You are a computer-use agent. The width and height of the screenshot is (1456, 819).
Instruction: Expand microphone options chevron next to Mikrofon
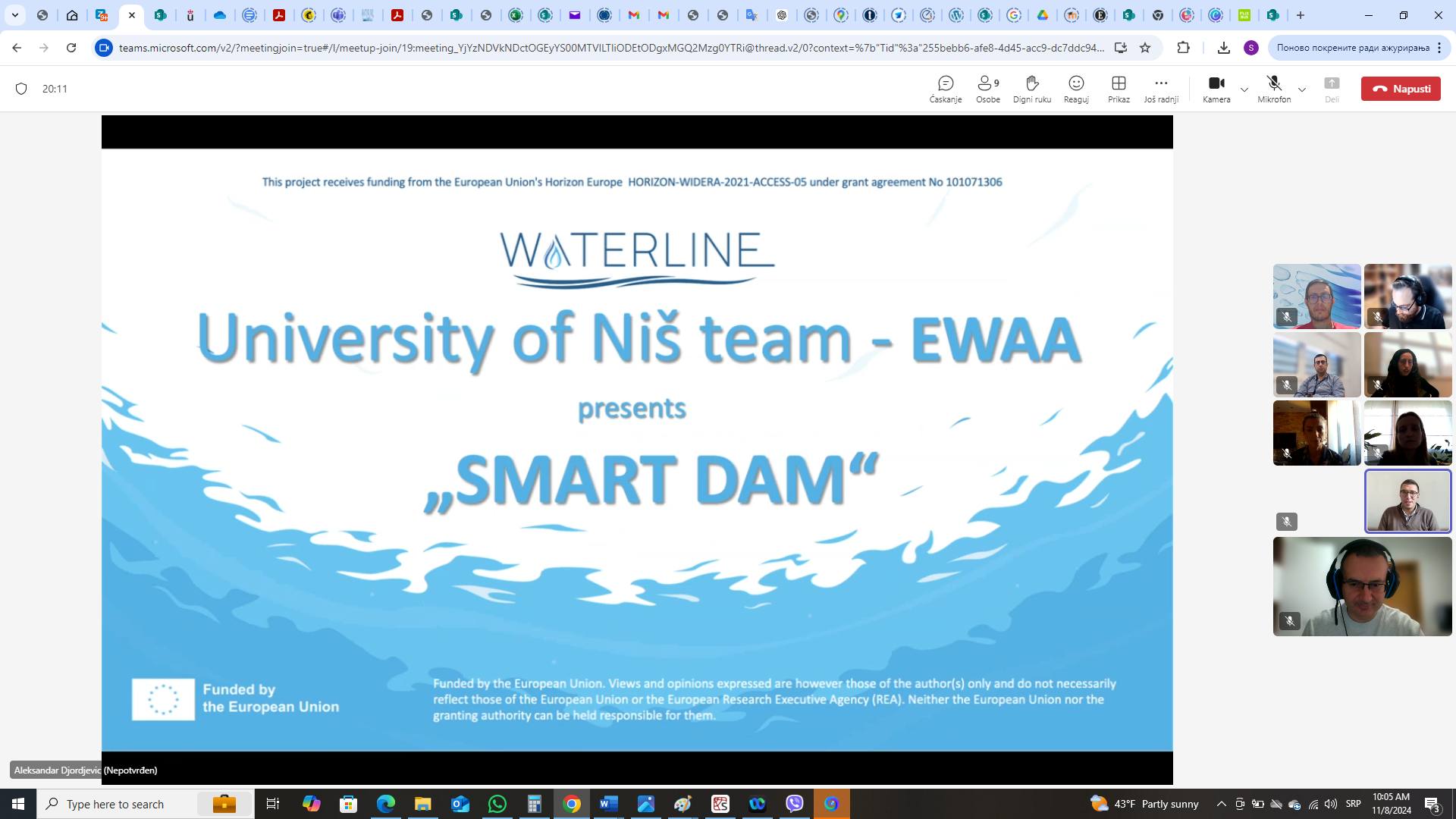[1302, 89]
